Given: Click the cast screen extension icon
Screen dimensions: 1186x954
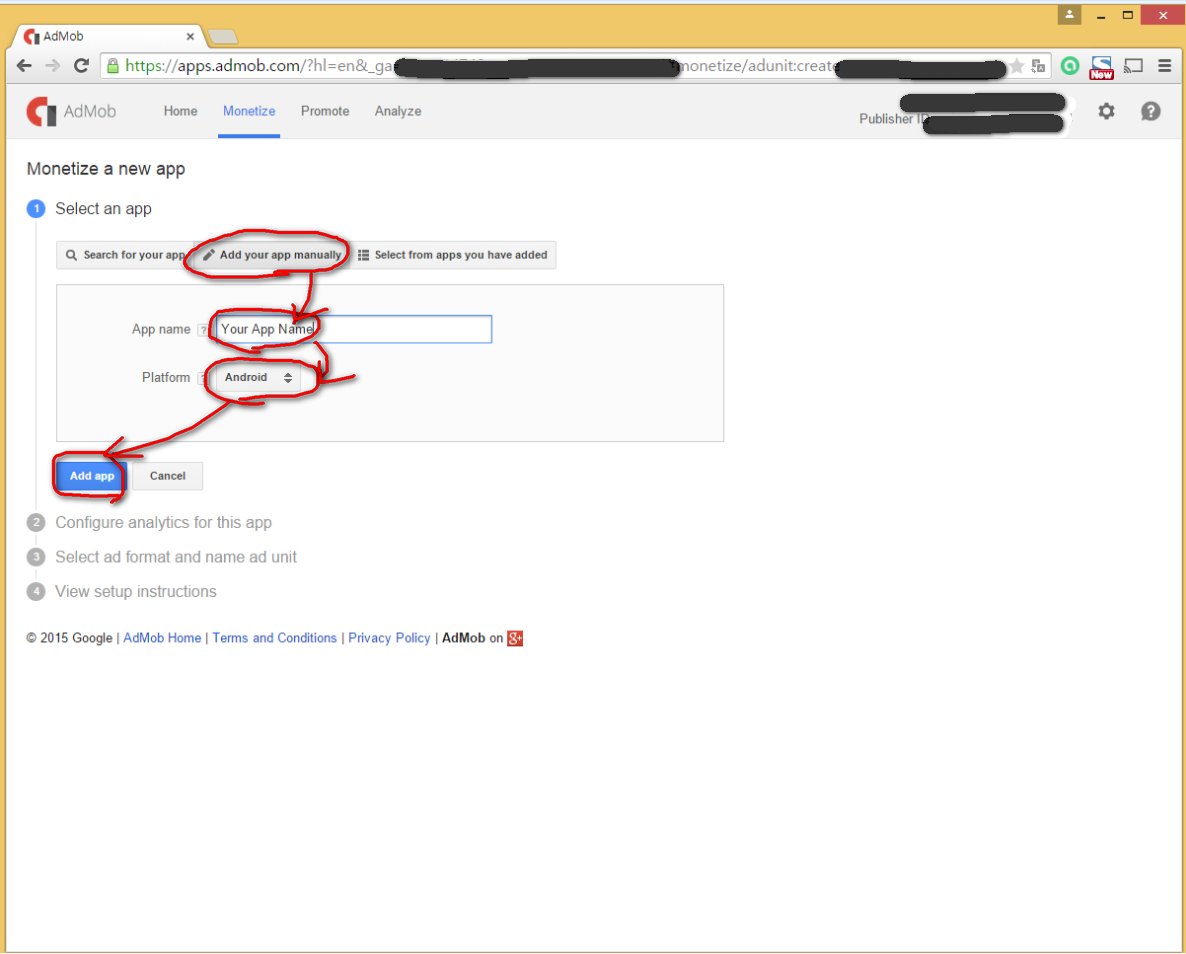Looking at the screenshot, I should (x=1133, y=66).
